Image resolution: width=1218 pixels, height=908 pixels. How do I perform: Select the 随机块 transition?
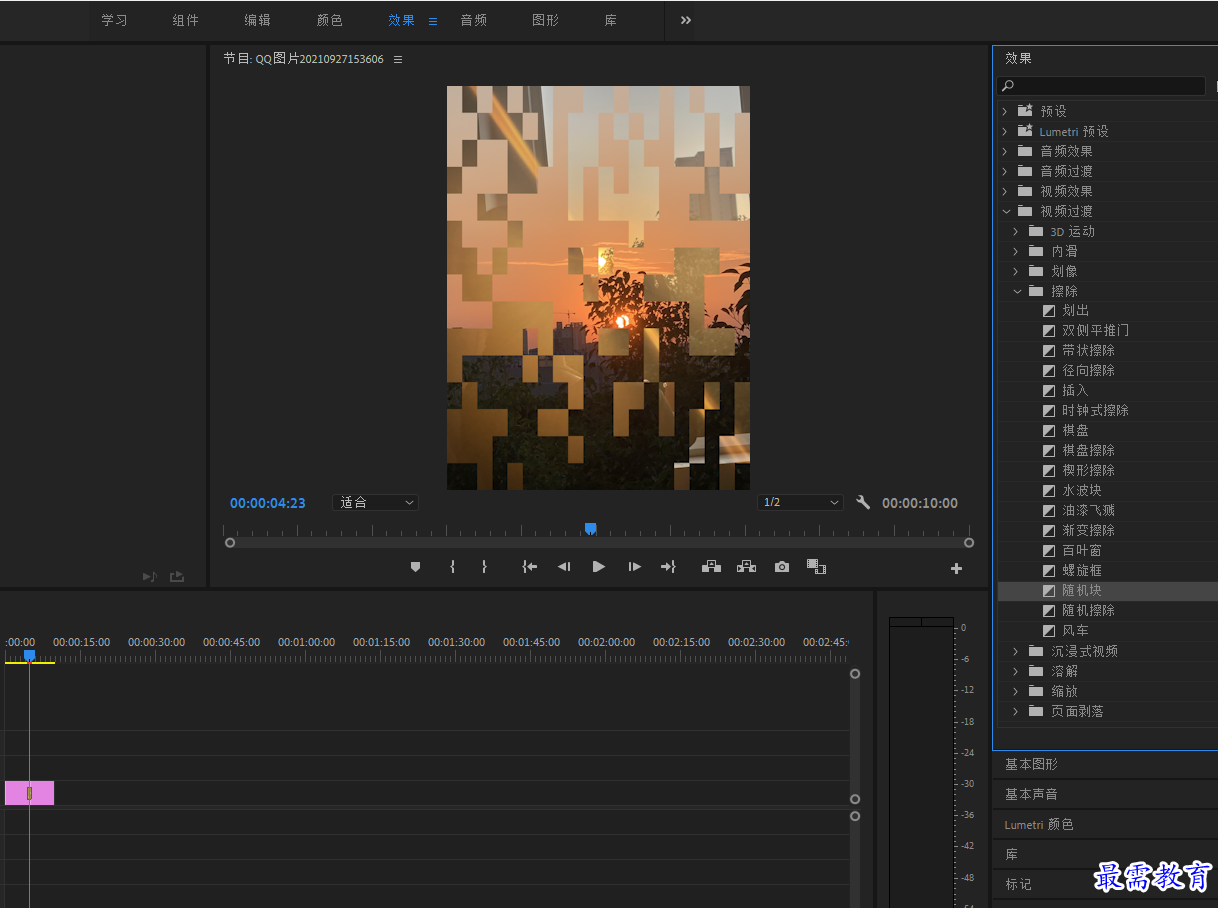(1082, 591)
